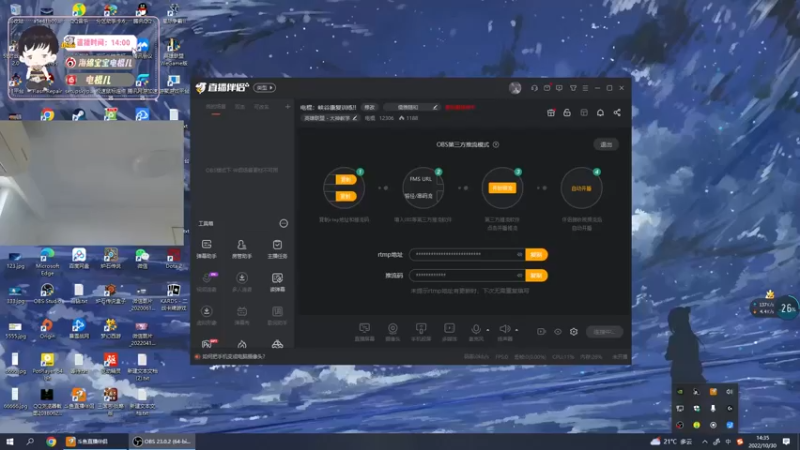Viewport: 800px width, 450px height.
Task: Open the message icon in the title bar
Action: click(559, 88)
